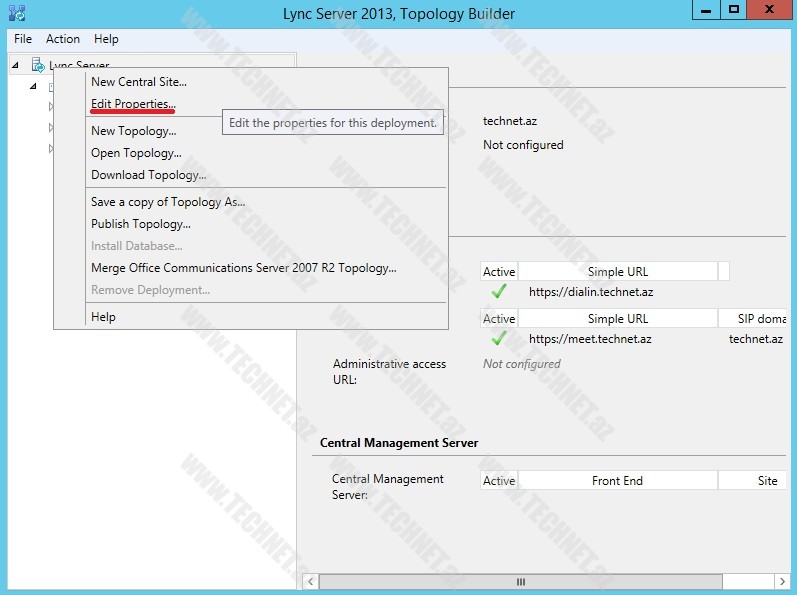Select the https://meet.technet.az URL text

(x=590, y=339)
